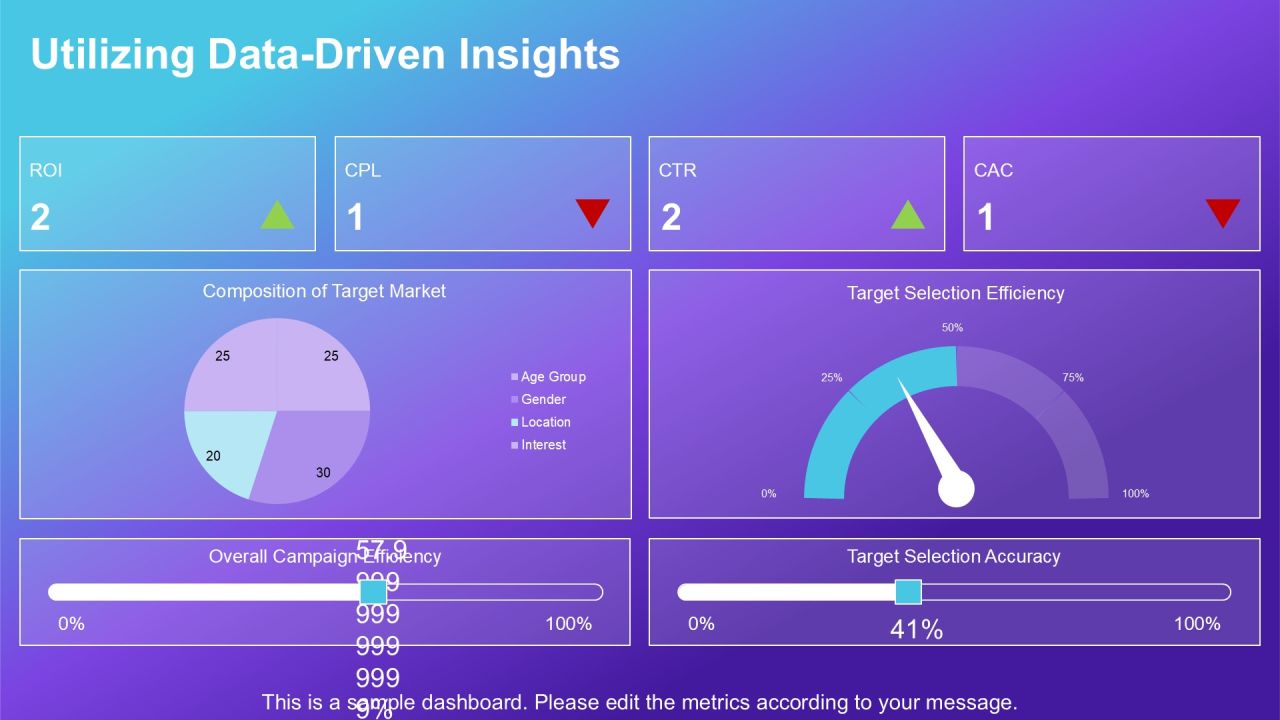Screen dimensions: 1280x720
Task: Click the gauge needle's white hub circle
Action: click(956, 488)
